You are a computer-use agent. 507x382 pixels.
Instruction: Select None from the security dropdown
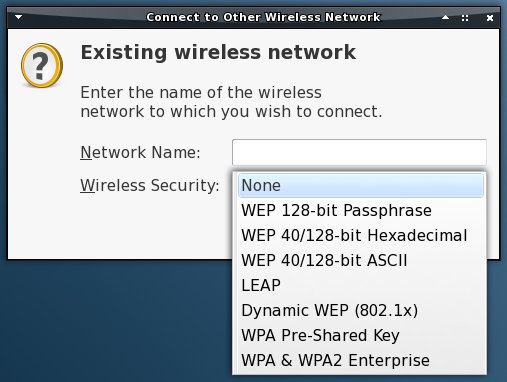tap(361, 185)
